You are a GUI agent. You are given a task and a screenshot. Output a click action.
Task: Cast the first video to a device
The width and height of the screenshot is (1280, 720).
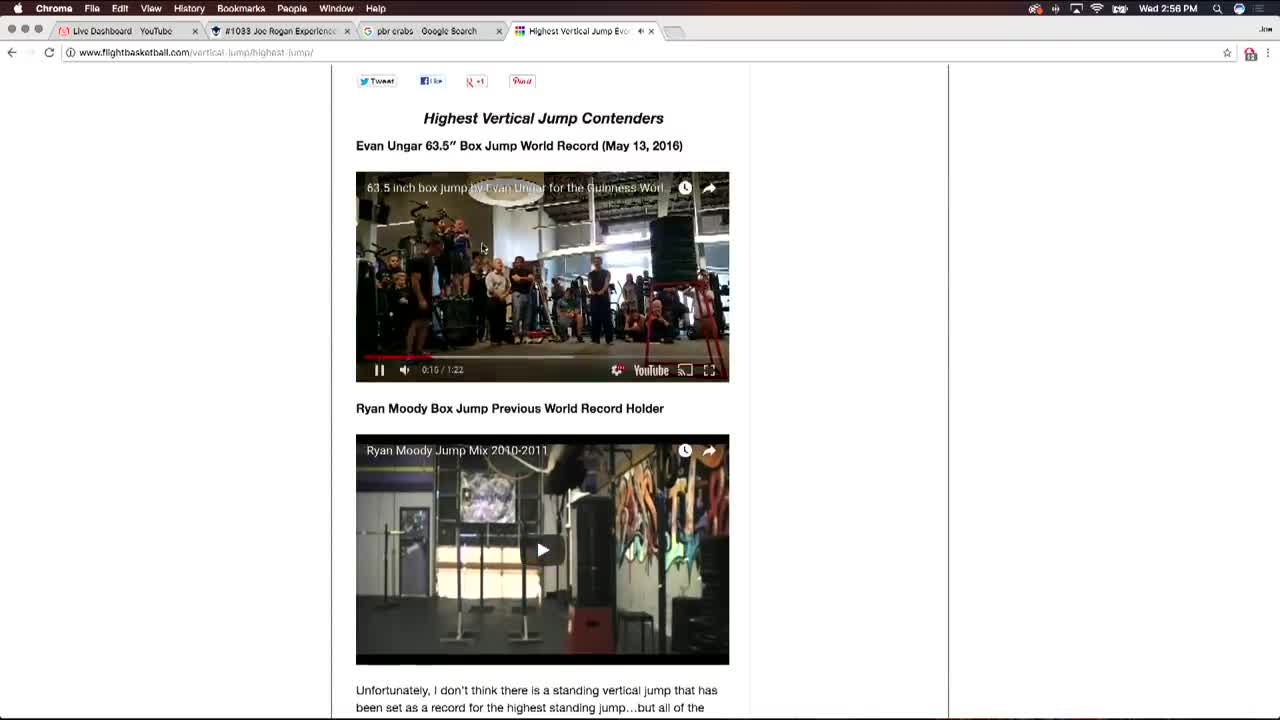[x=685, y=370]
